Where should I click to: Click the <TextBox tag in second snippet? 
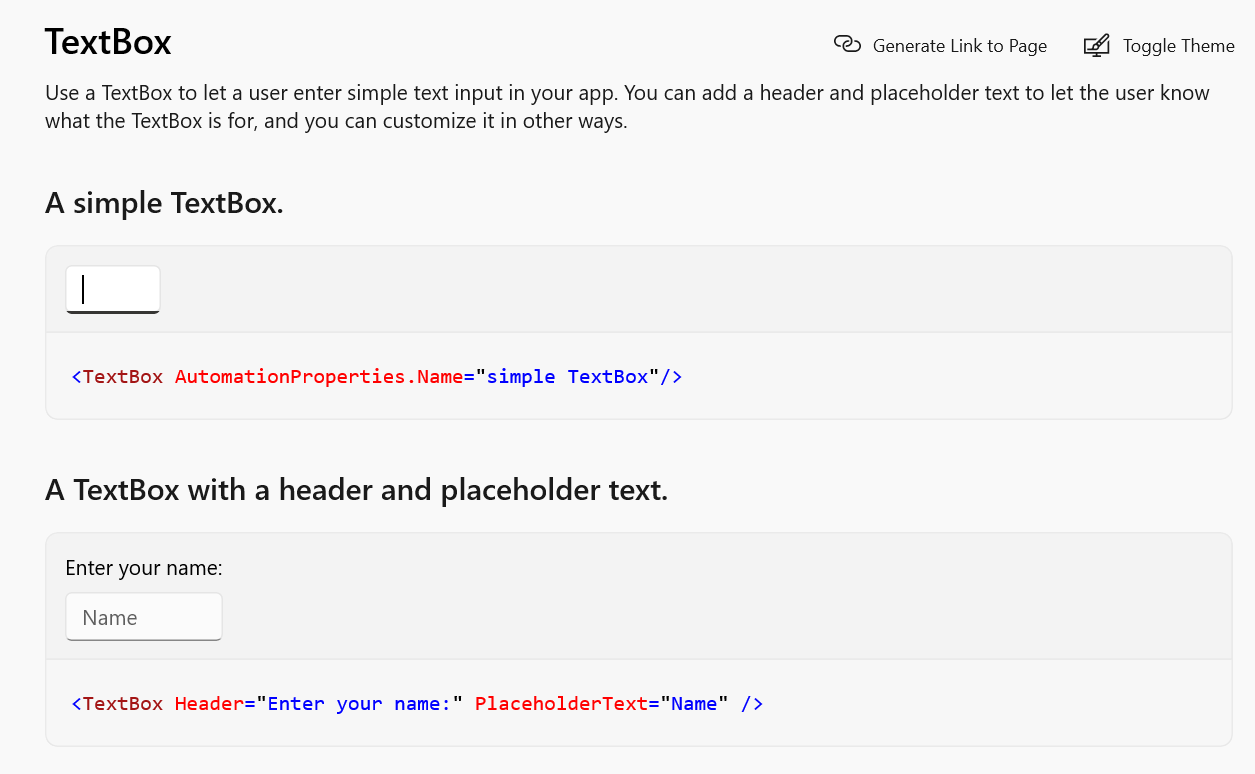tap(117, 704)
